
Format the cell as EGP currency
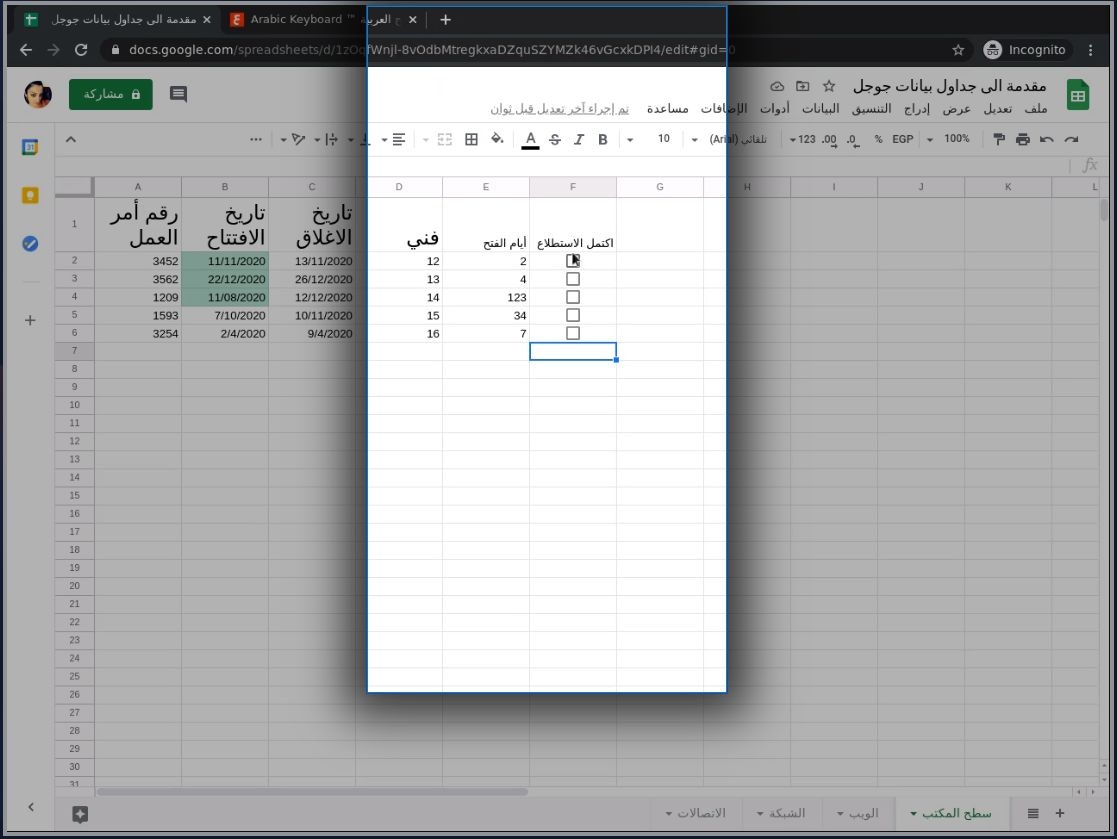[x=903, y=139]
